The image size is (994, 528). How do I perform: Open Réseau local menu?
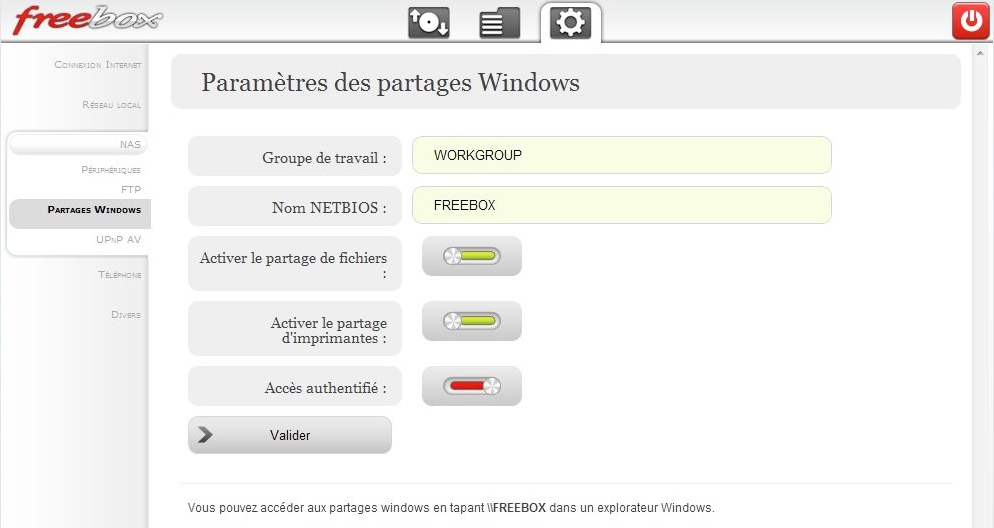[112, 105]
